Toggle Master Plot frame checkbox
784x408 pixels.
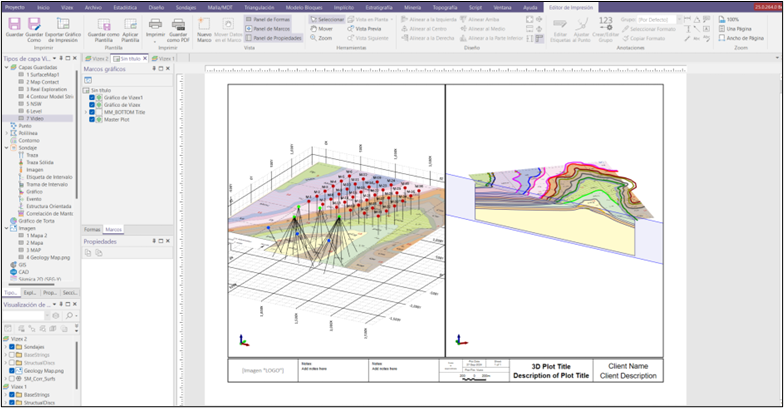93,119
